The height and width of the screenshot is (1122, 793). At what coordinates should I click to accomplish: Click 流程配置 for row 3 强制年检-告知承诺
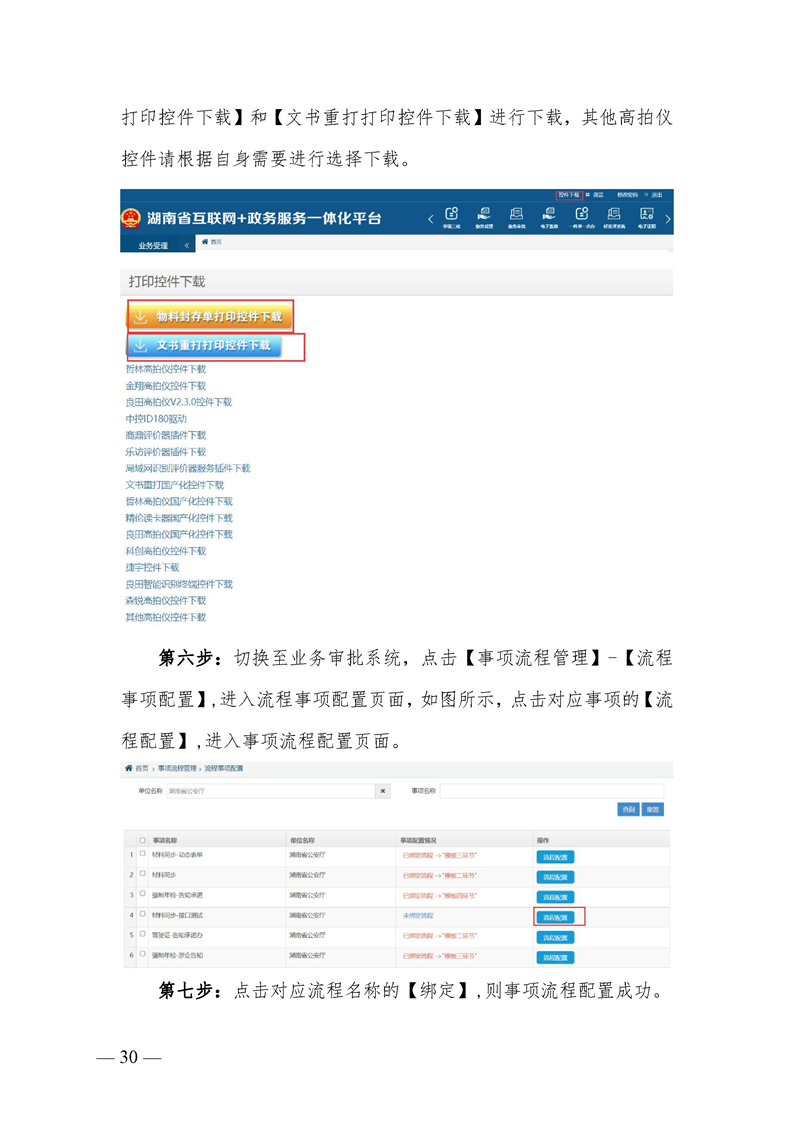pyautogui.click(x=555, y=897)
